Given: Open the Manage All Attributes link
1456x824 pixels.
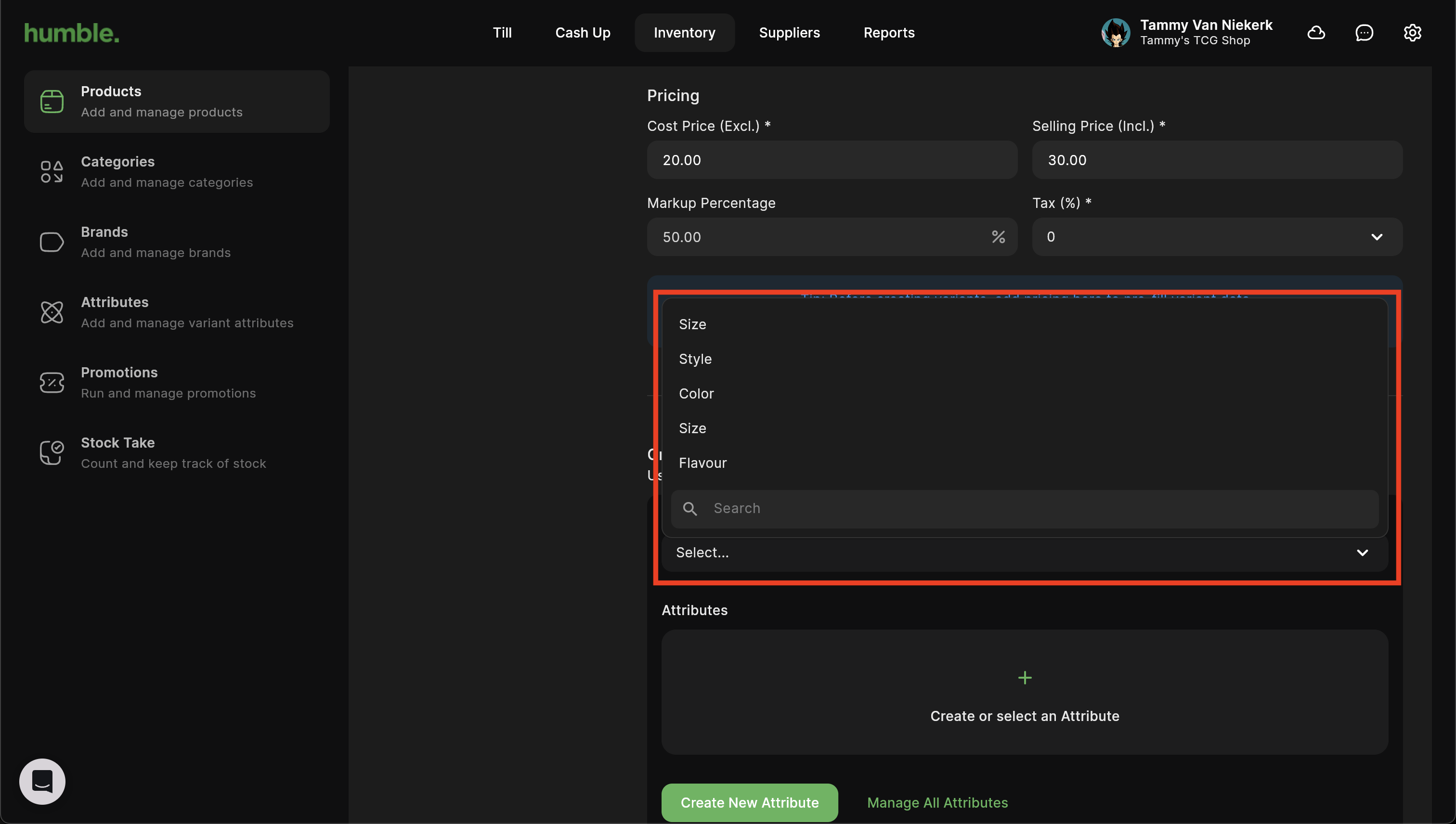Looking at the screenshot, I should click(x=937, y=802).
